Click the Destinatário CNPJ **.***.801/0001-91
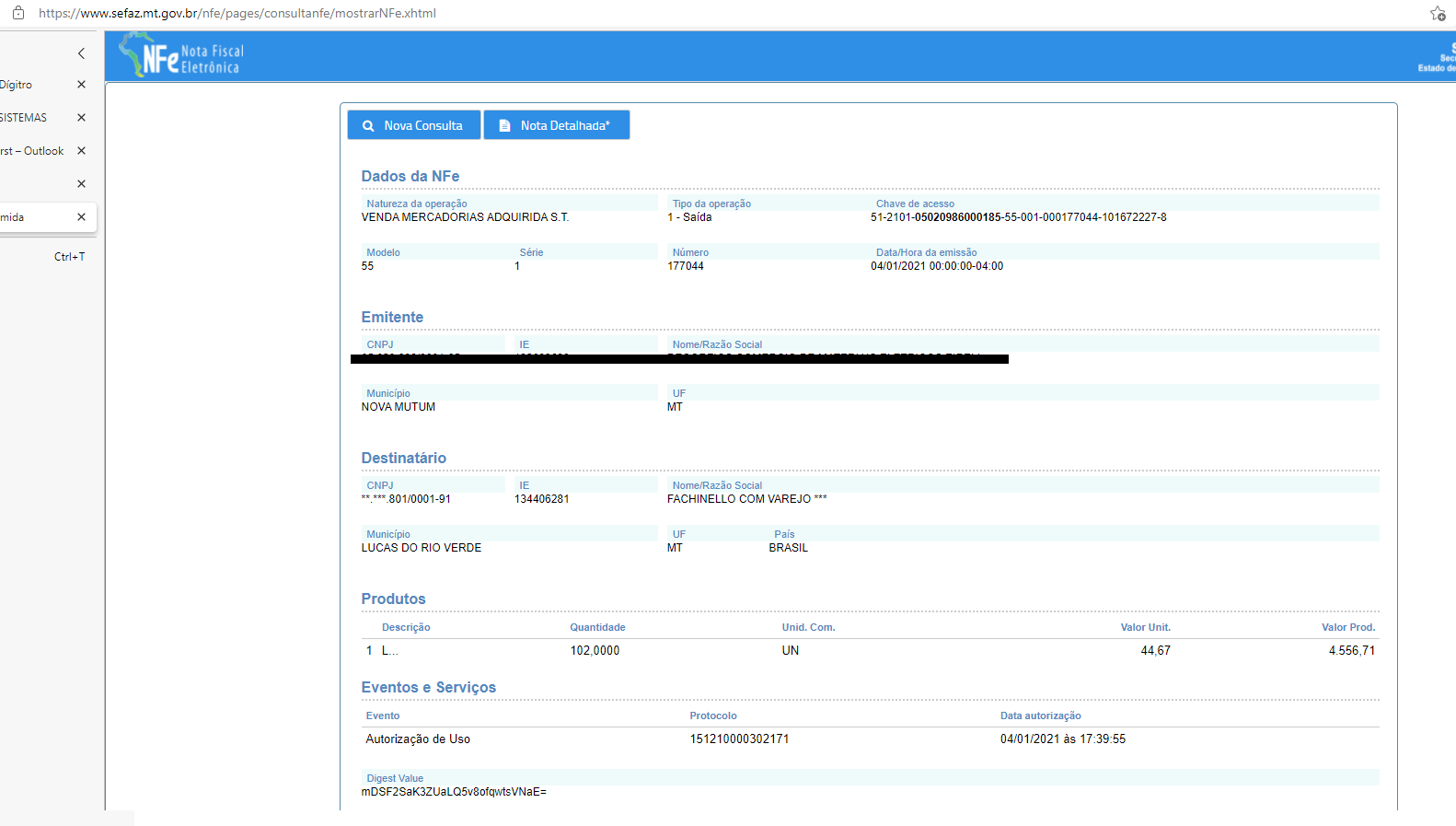 [x=406, y=499]
